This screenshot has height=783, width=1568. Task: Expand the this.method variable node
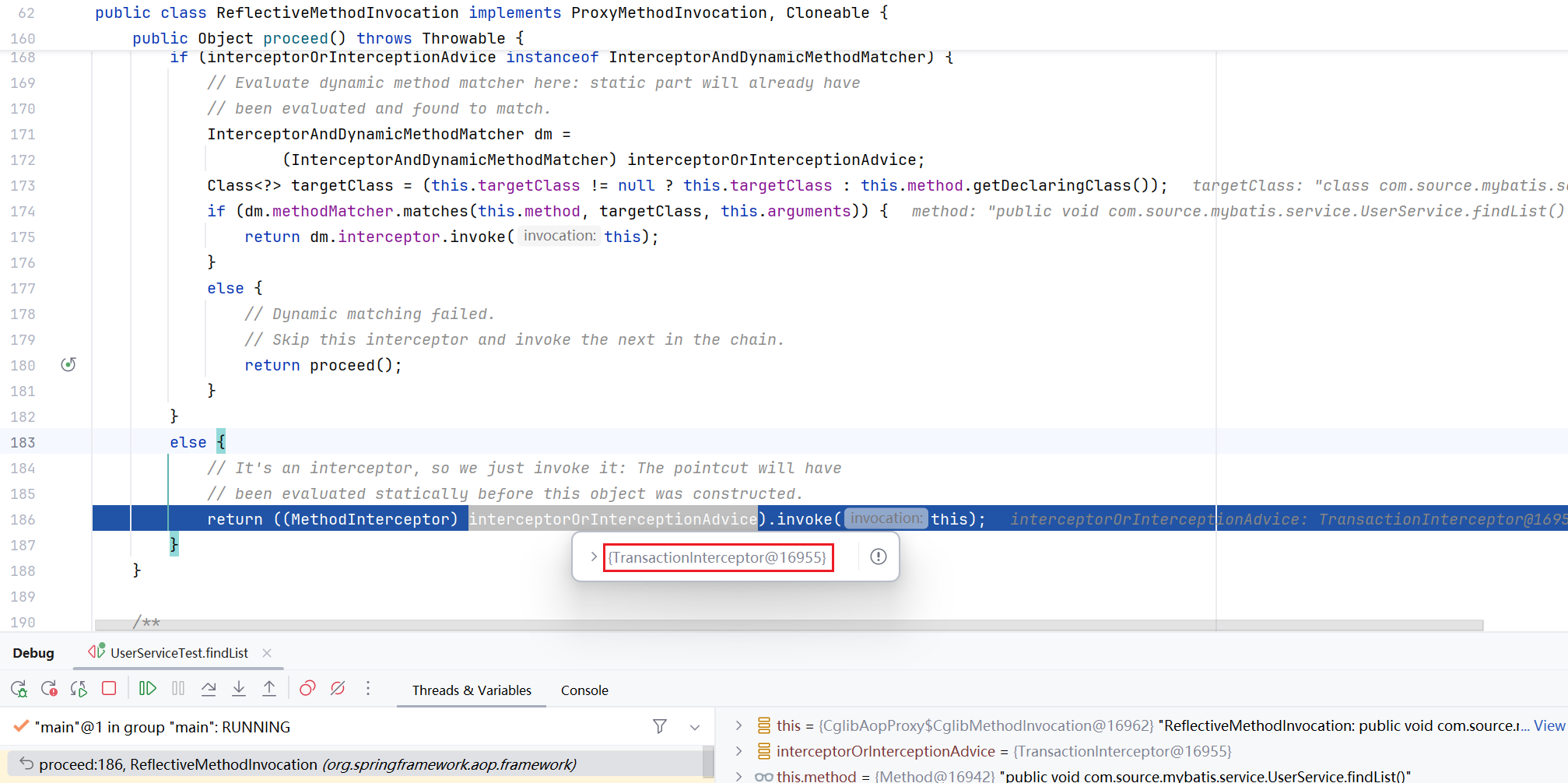tap(739, 776)
